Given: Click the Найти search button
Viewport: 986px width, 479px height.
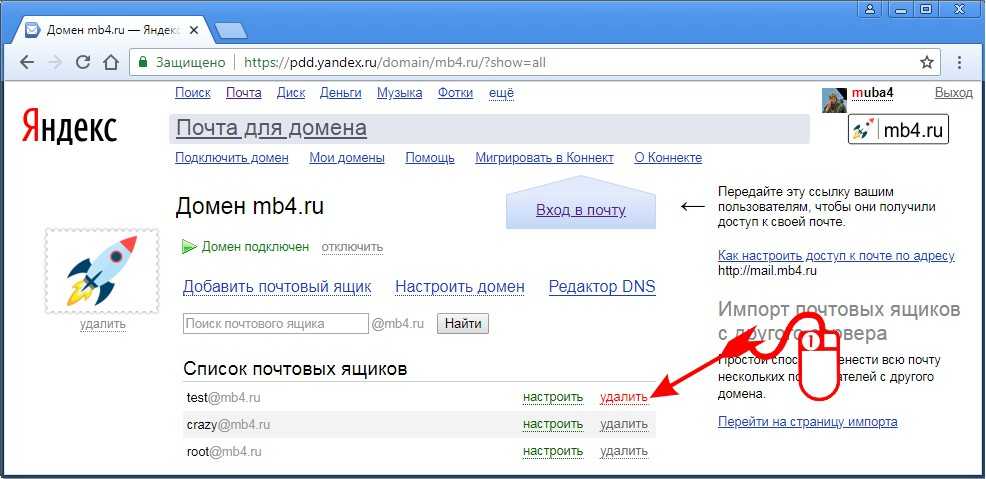Looking at the screenshot, I should coord(463,324).
